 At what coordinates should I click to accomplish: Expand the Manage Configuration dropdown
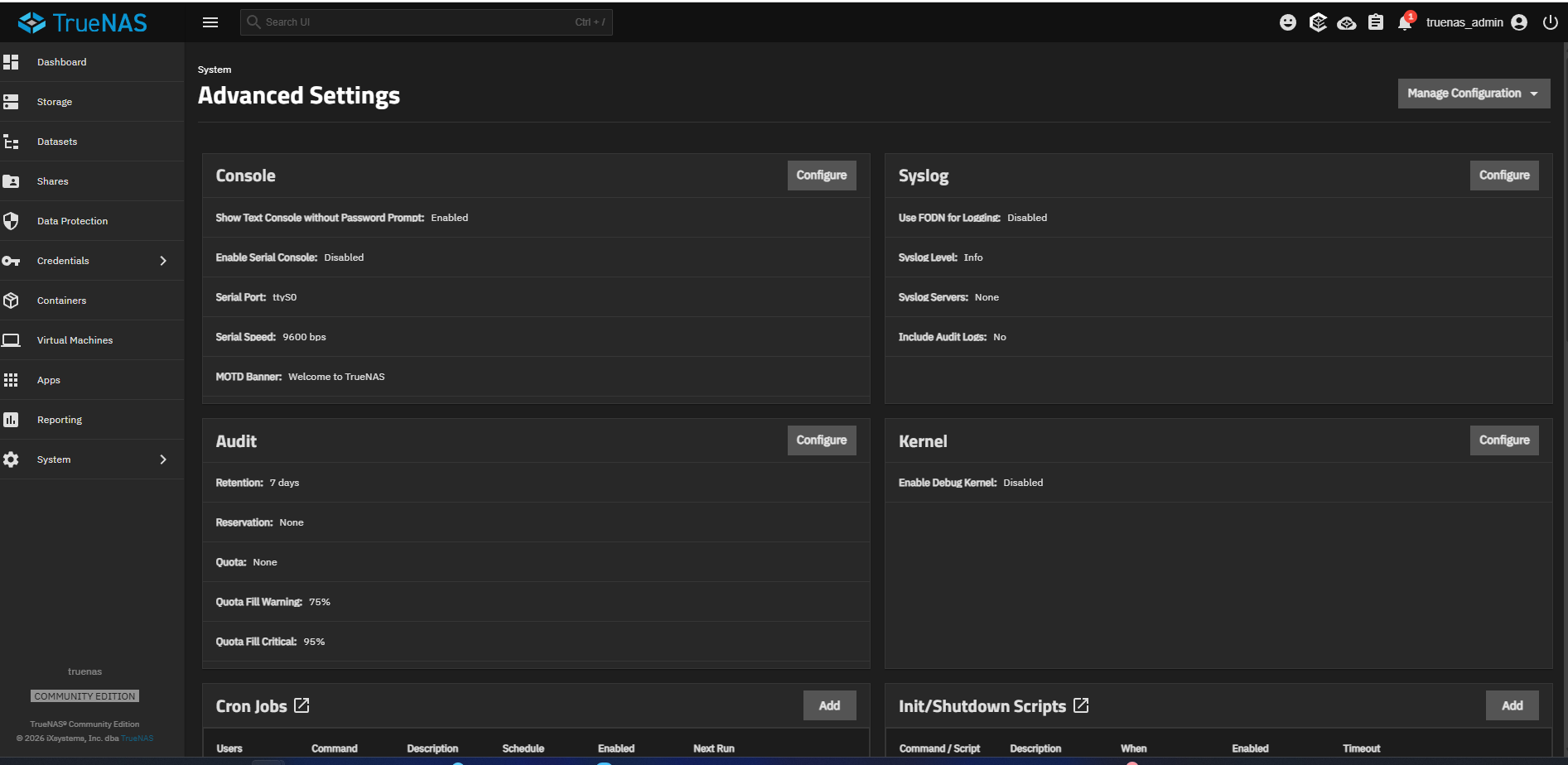[1474, 94]
